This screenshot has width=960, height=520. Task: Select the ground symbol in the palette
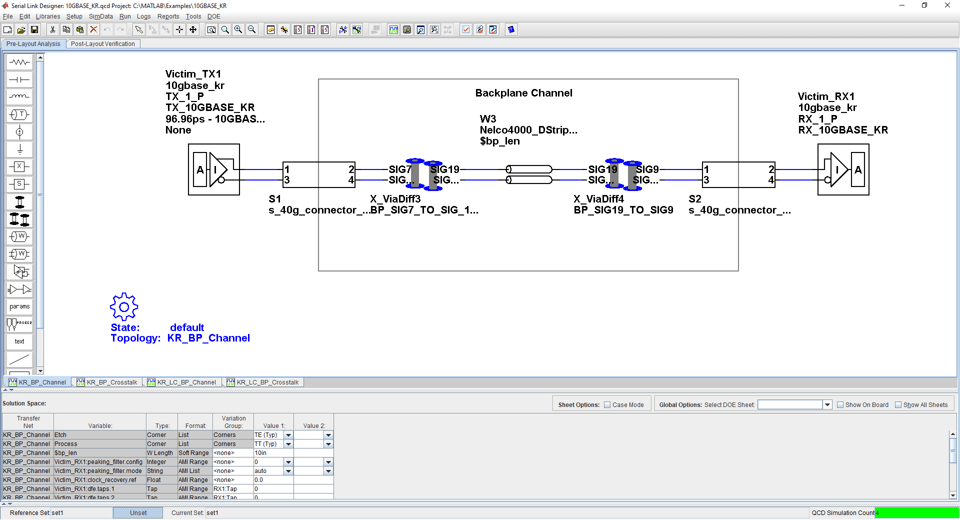pyautogui.click(x=19, y=149)
